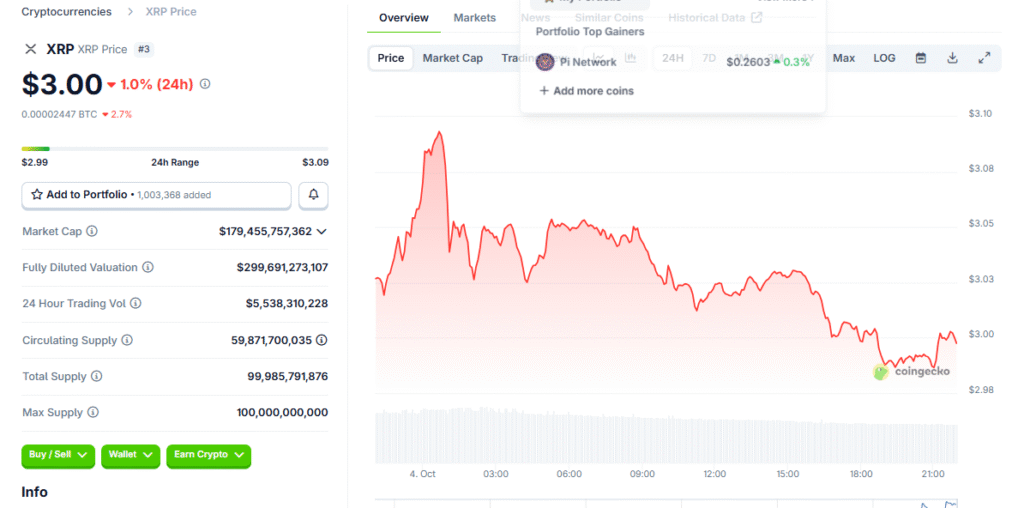Open the chart calendar date picker

pos(920,58)
